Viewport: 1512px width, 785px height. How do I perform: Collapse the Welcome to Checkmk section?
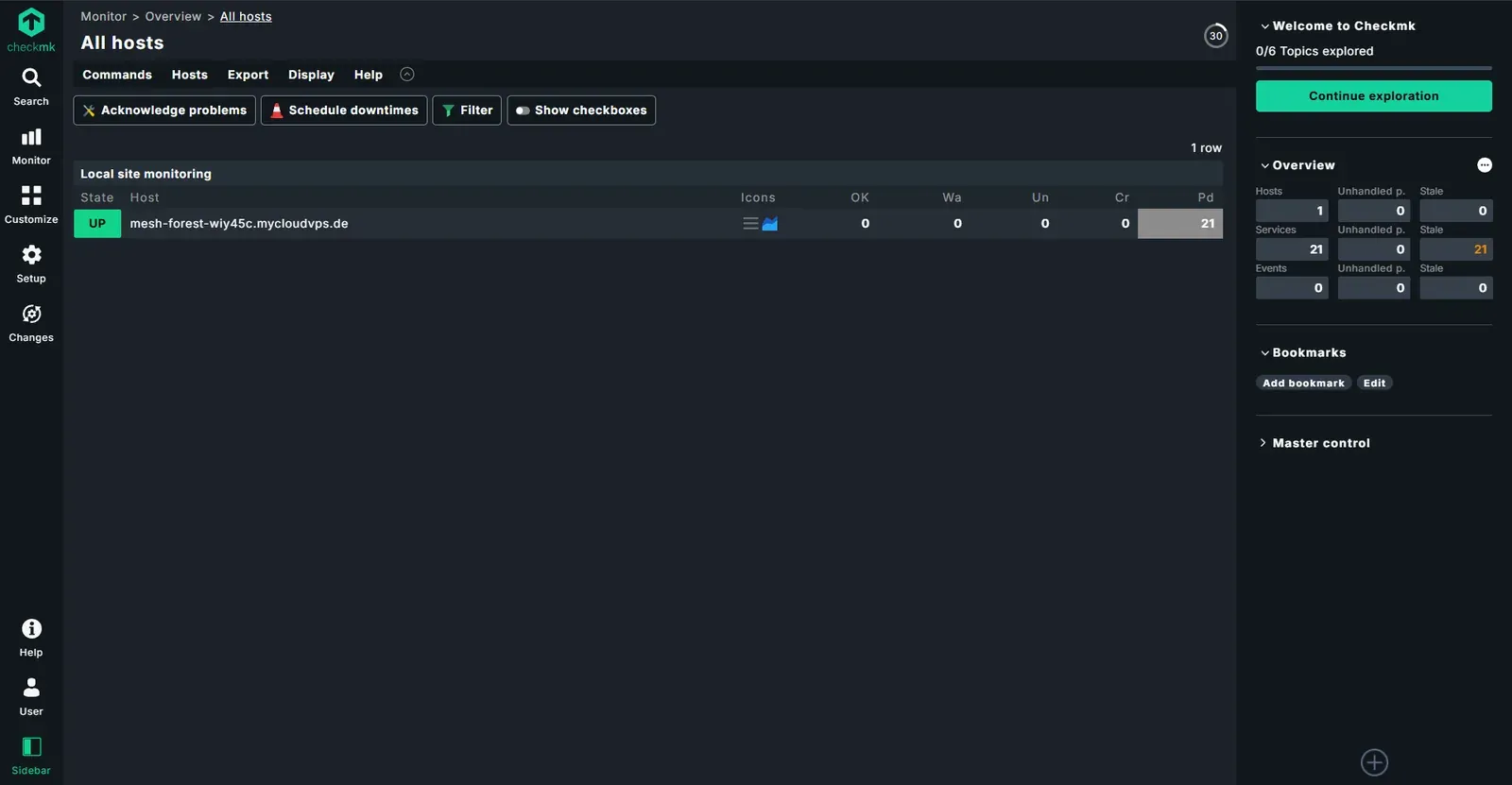pyautogui.click(x=1337, y=26)
